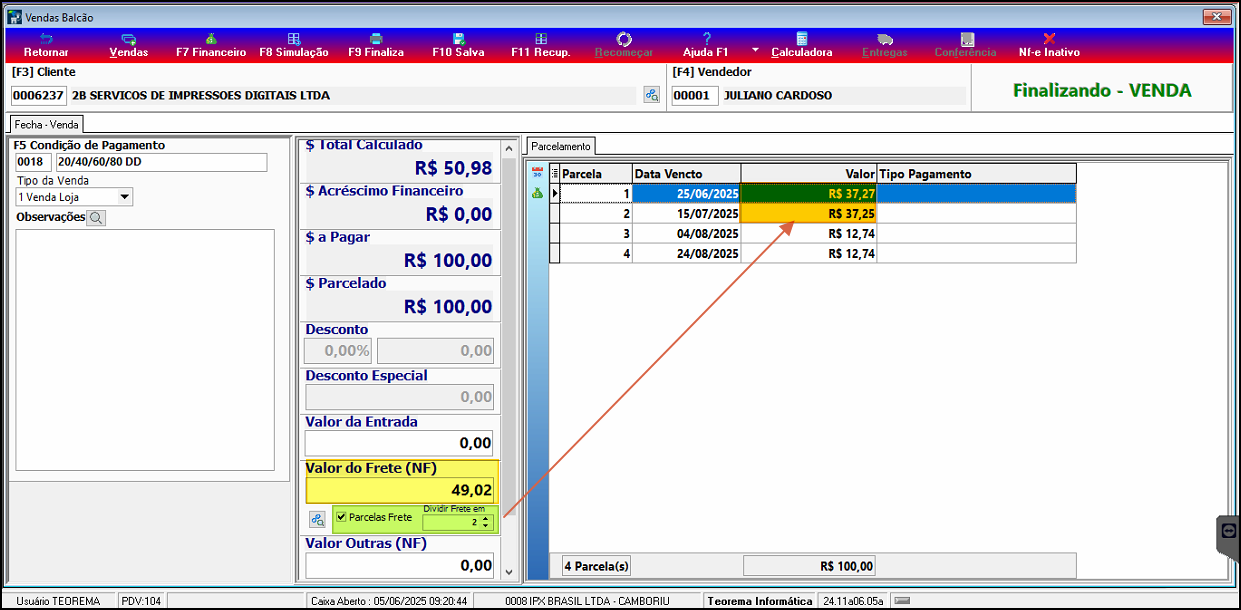Click the Observações text area
The image size is (1241, 610).
tap(145, 349)
